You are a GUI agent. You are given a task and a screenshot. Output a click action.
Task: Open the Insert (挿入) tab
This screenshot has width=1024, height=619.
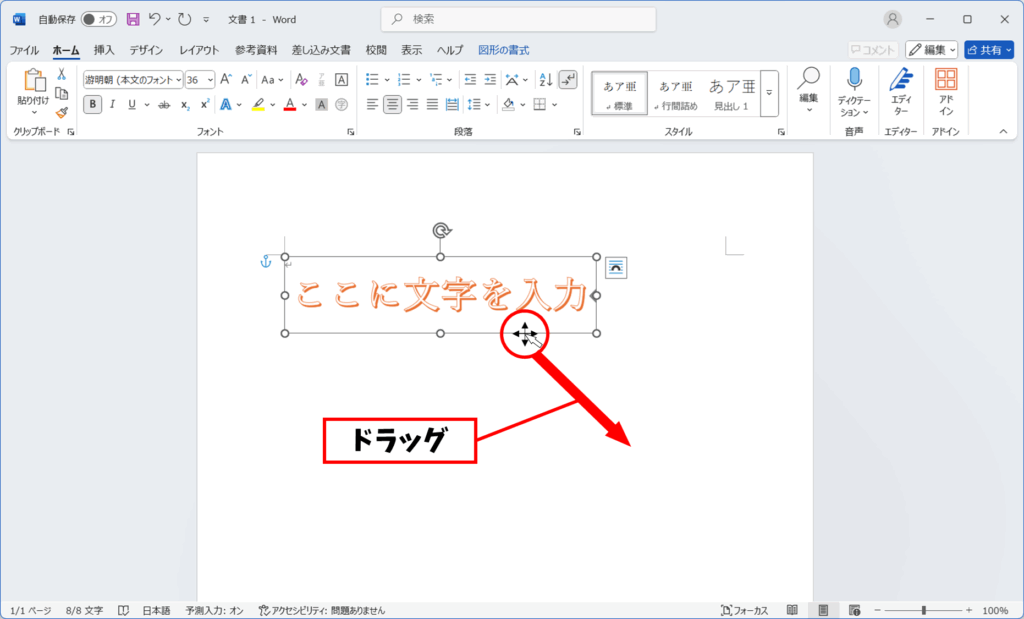pyautogui.click(x=104, y=50)
